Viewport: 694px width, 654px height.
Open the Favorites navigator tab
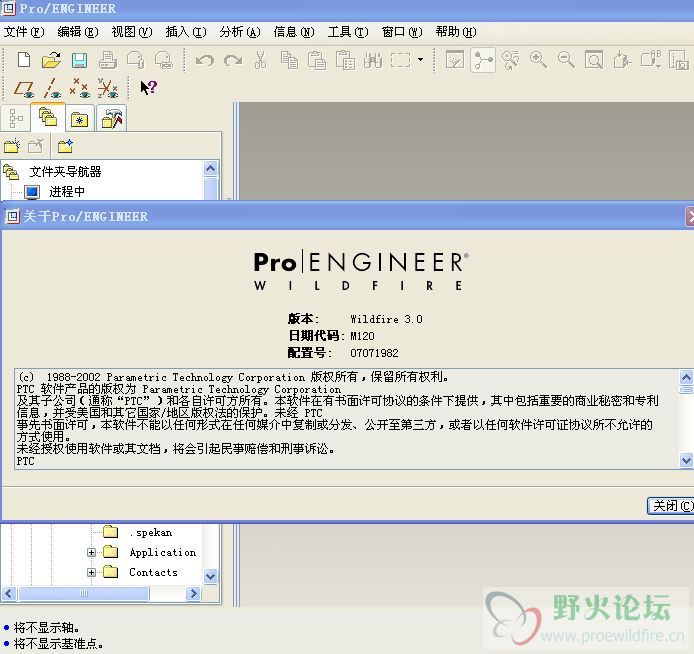(x=80, y=119)
